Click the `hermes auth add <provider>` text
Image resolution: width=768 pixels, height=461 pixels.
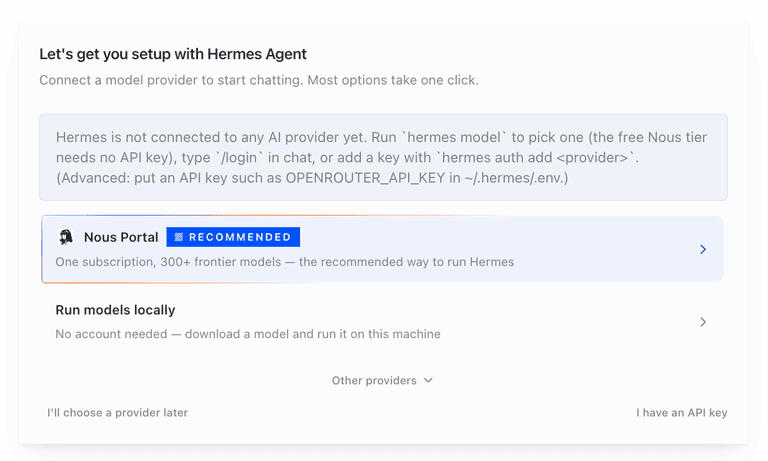coord(537,158)
